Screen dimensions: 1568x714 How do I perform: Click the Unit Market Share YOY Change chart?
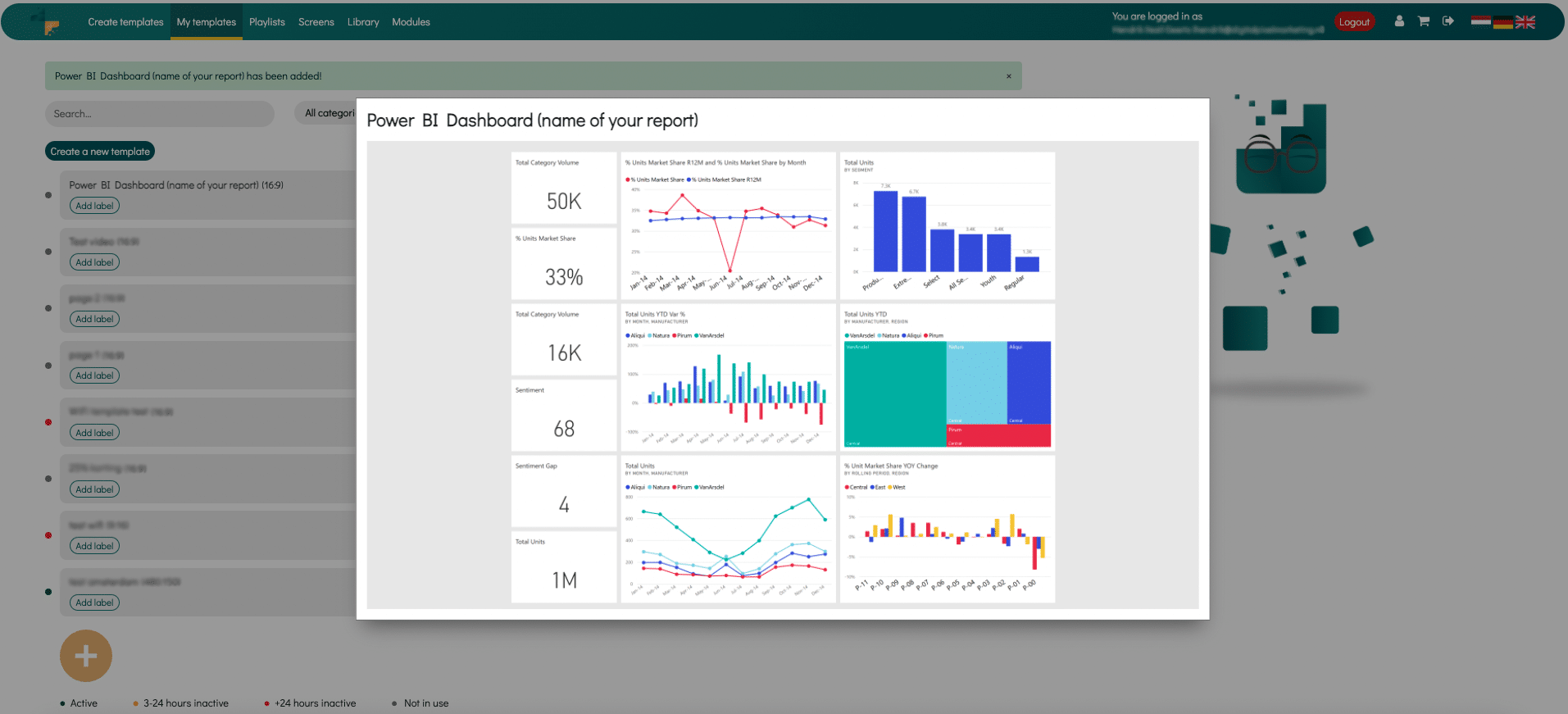pyautogui.click(x=948, y=530)
